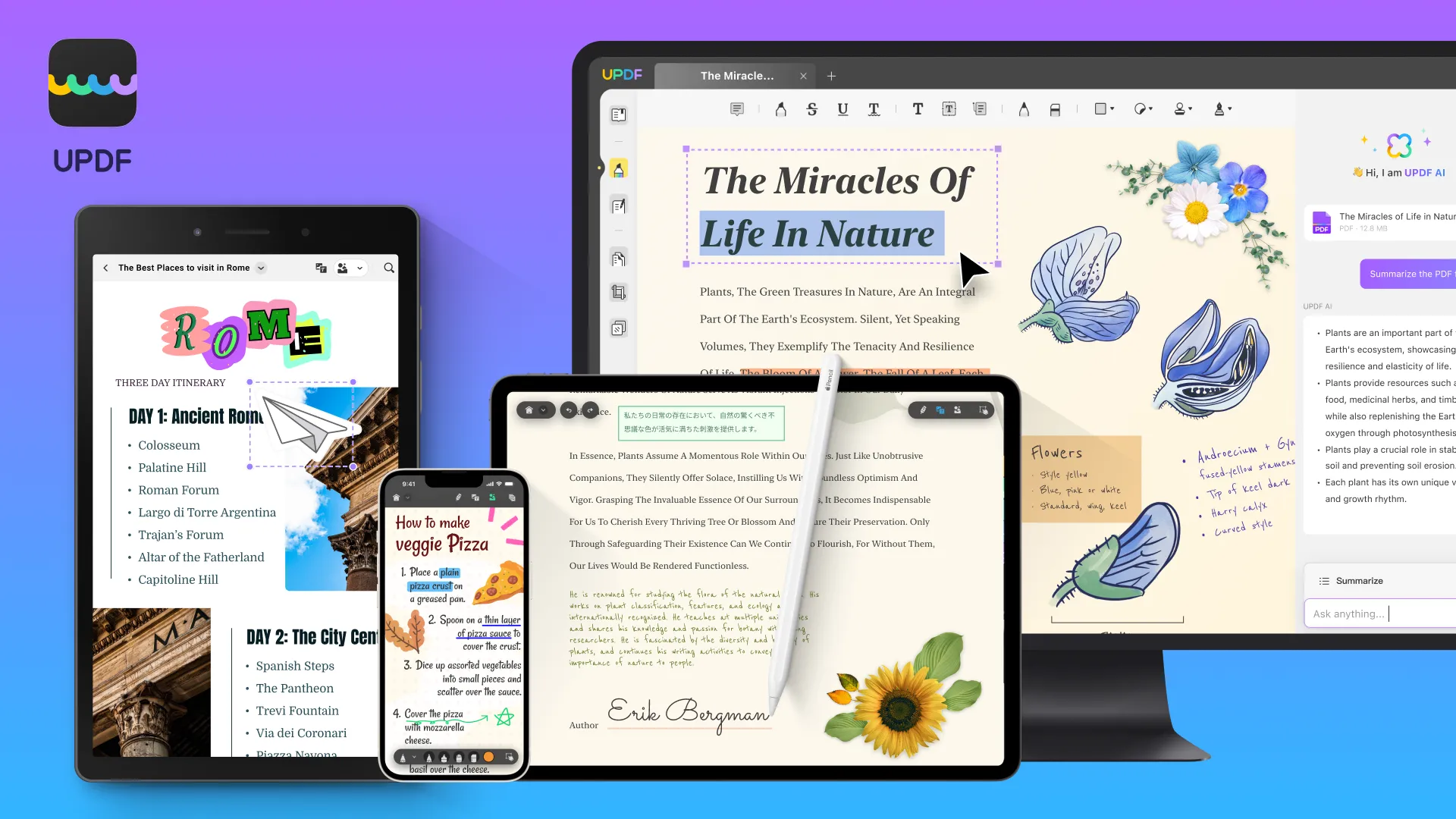The width and height of the screenshot is (1456, 819).
Task: Click the Ask anything input field
Action: (x=1384, y=612)
